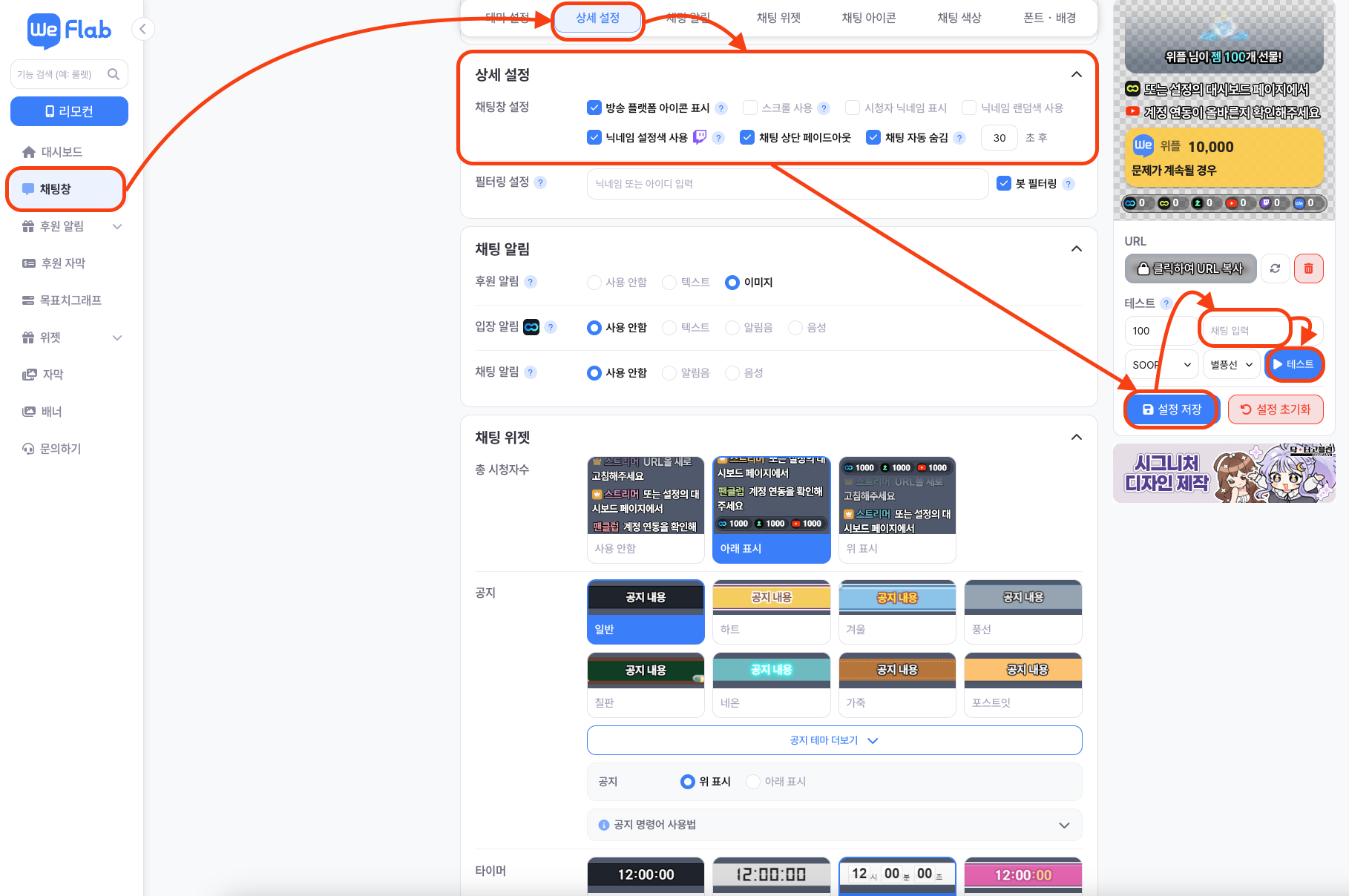Expand 공지 테마 더보기
This screenshot has height=896, width=1349.
click(x=834, y=740)
